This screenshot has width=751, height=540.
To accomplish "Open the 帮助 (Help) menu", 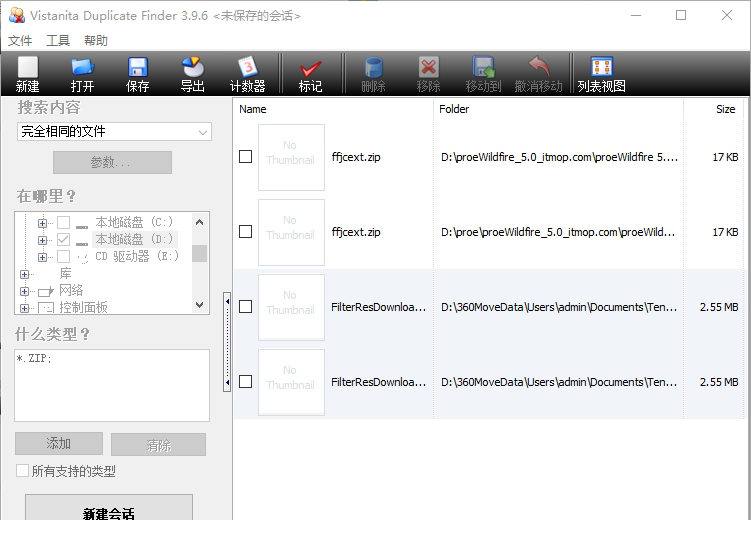I will (x=96, y=40).
